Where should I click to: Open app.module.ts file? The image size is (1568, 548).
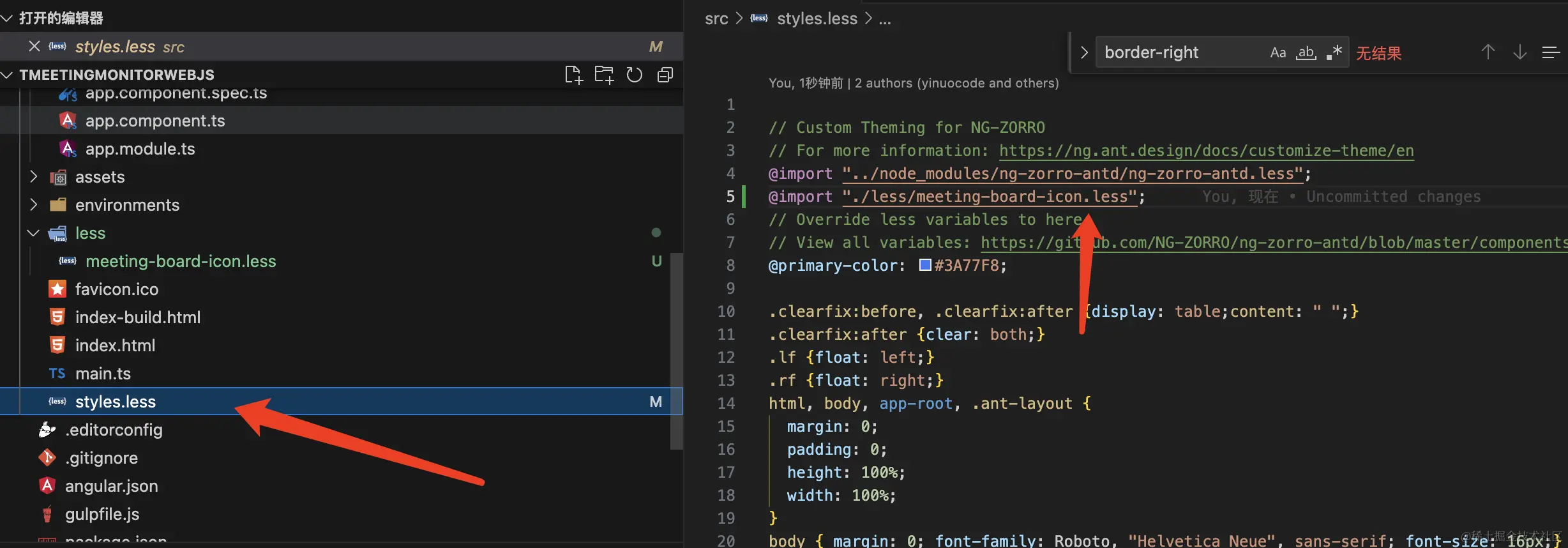tap(140, 148)
